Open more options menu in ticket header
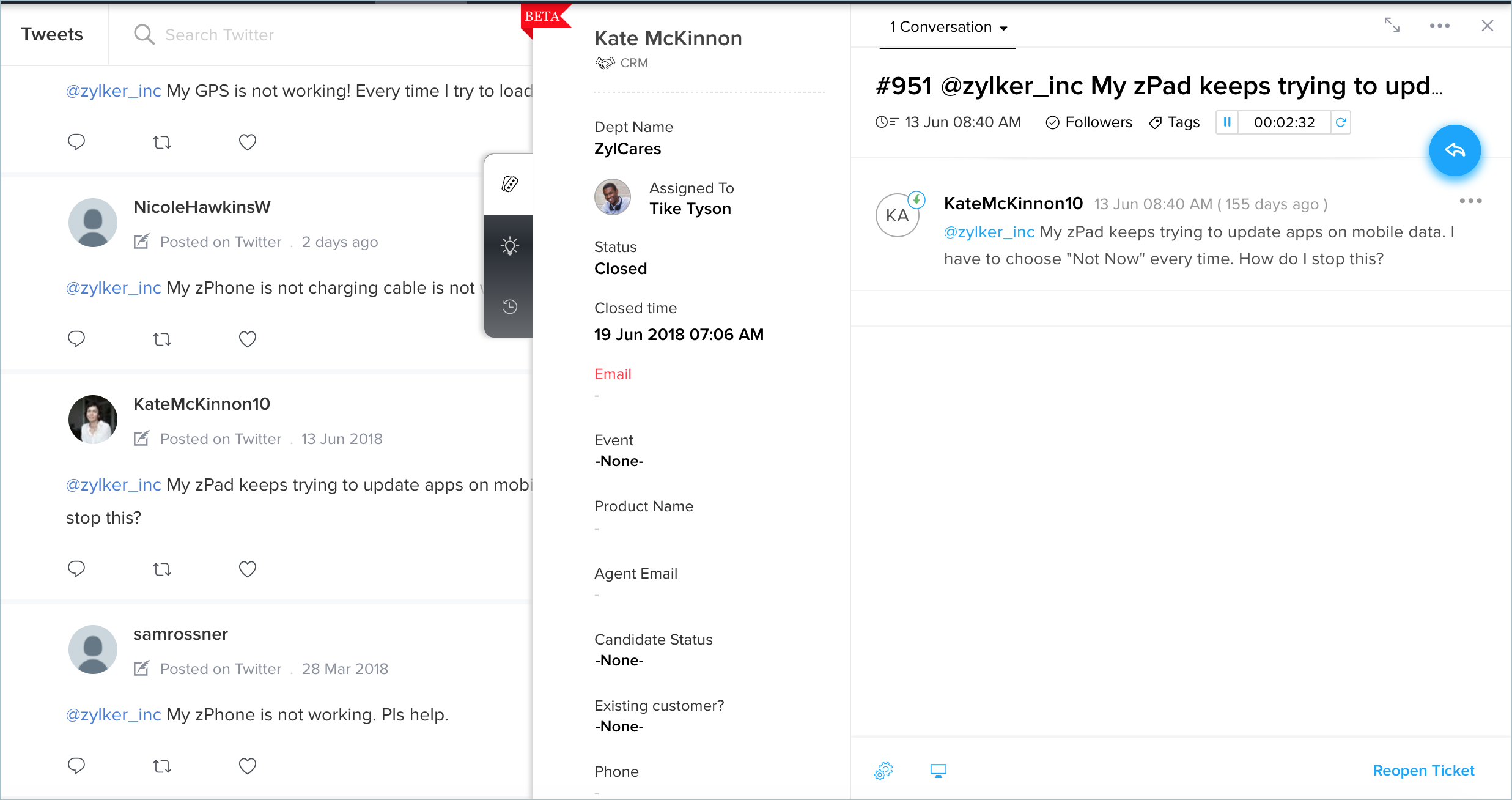This screenshot has height=800, width=1512. click(1439, 26)
